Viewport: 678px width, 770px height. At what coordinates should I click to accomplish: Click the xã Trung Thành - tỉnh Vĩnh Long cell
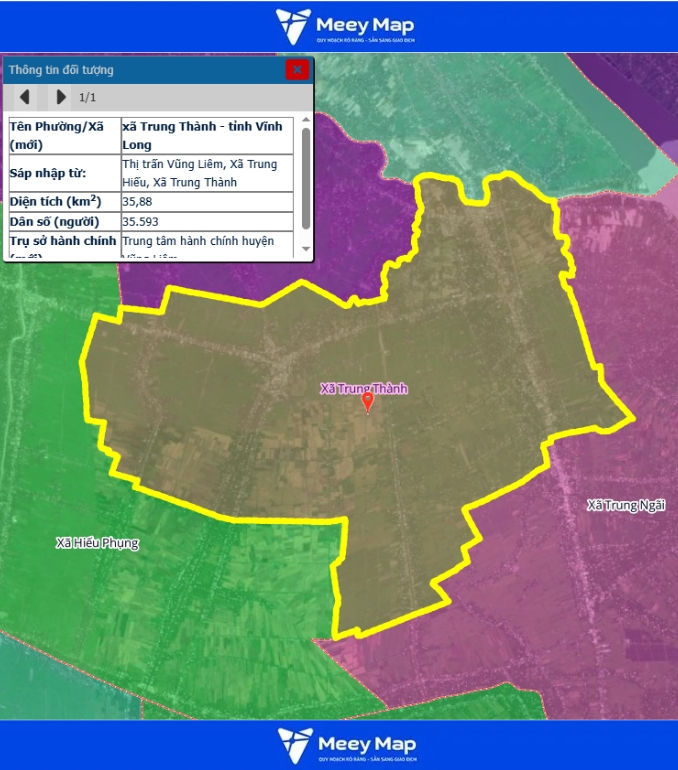[206, 136]
